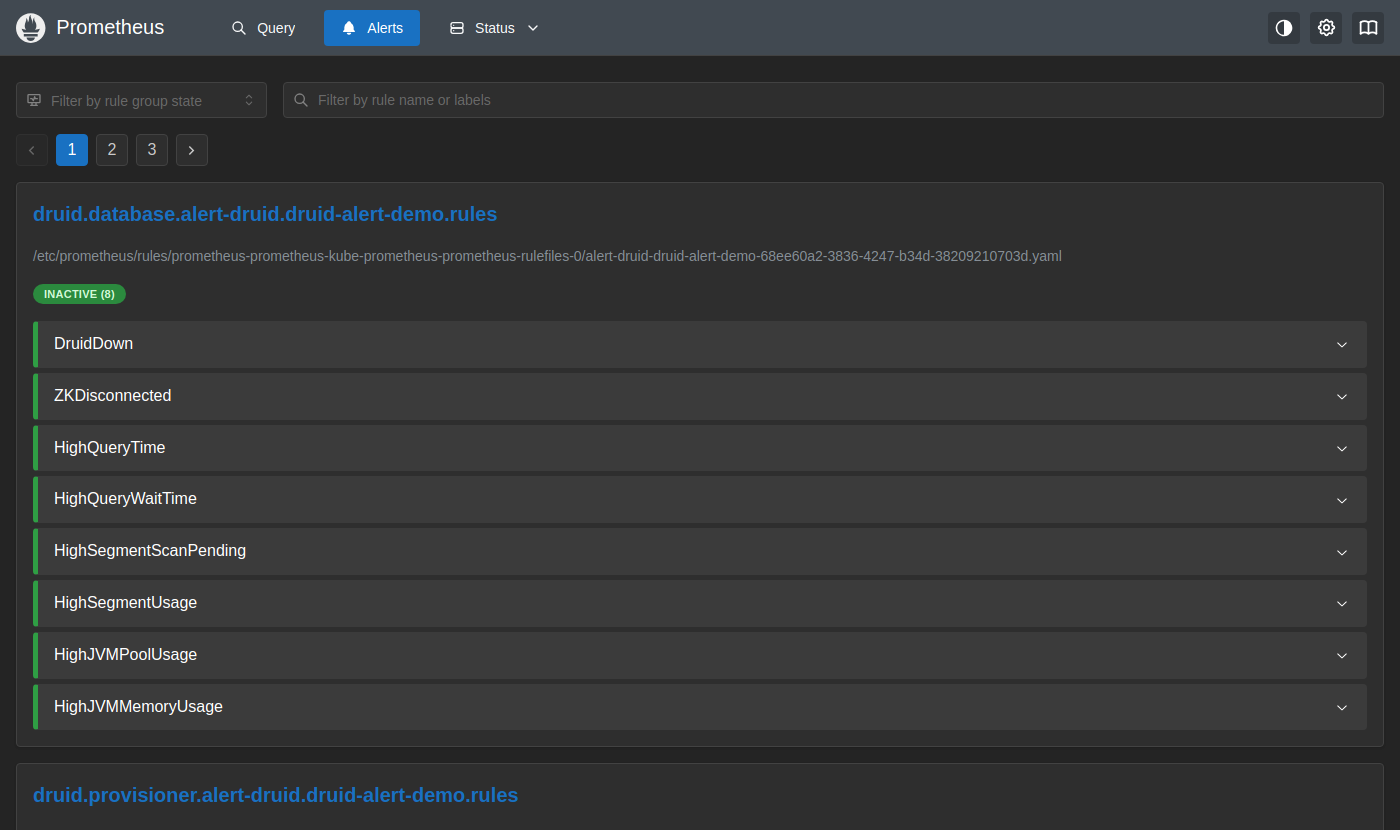The height and width of the screenshot is (830, 1400).
Task: Click the Prometheus flame logo
Action: click(x=31, y=28)
